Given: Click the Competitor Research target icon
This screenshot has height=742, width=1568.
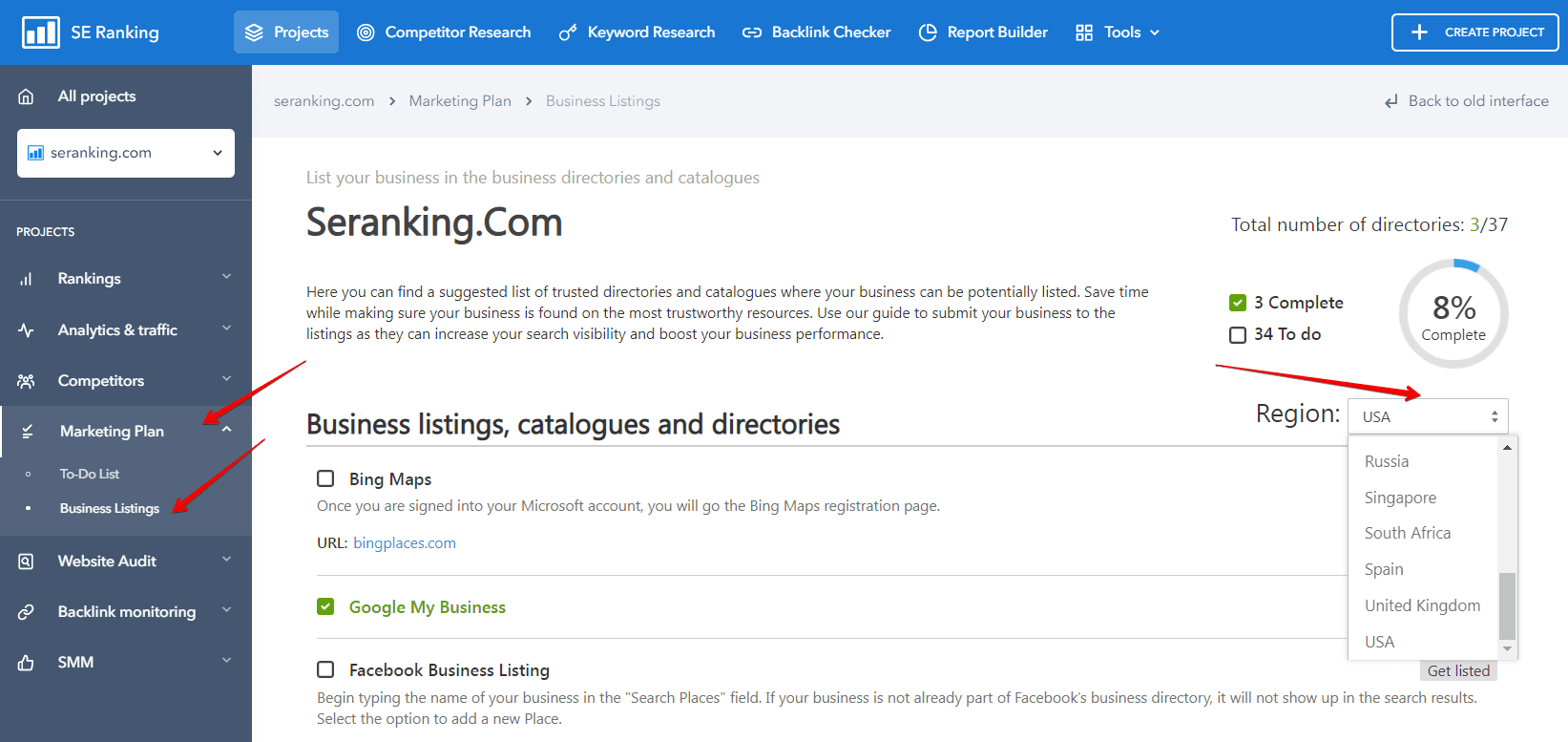Looking at the screenshot, I should tap(366, 32).
